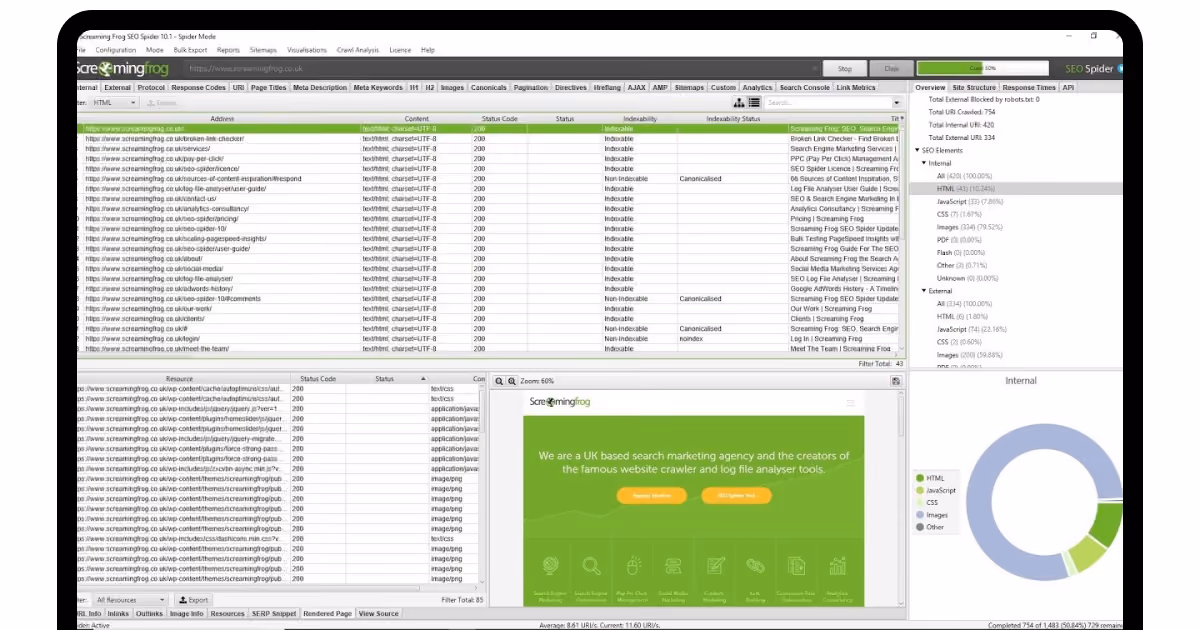Open the Visualisations menu

307,49
